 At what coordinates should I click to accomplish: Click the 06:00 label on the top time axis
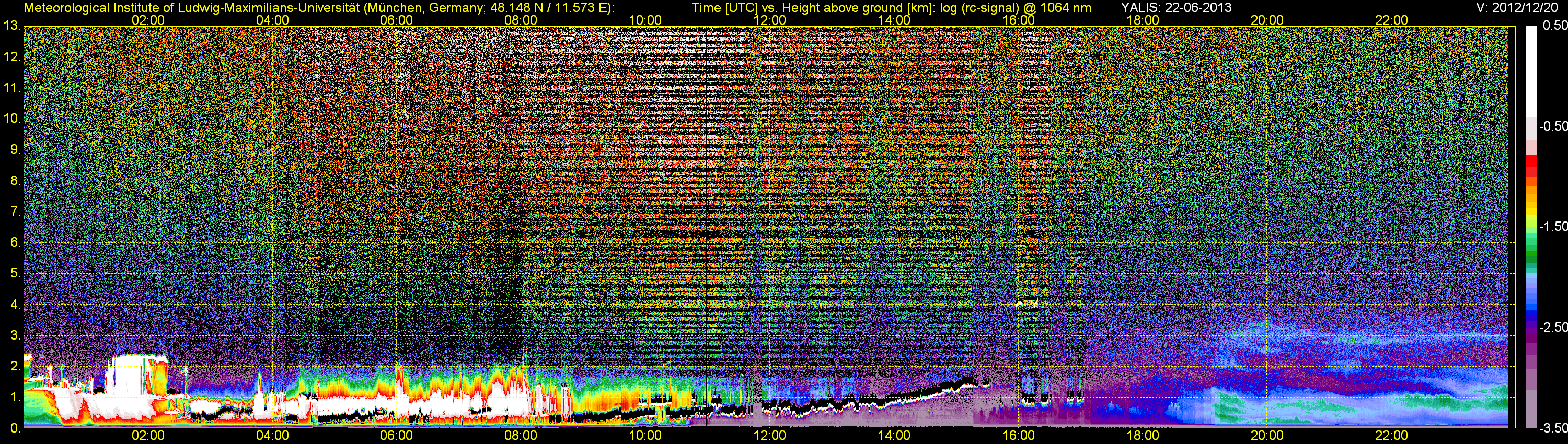tap(396, 20)
